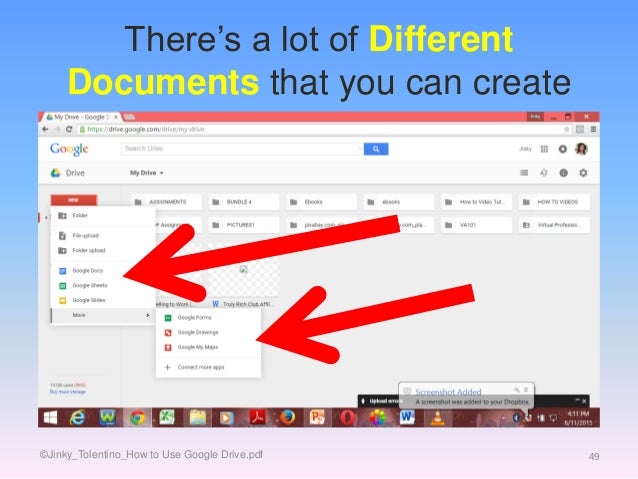638x479 pixels.
Task: Open the Google apps grid
Action: pos(544,149)
